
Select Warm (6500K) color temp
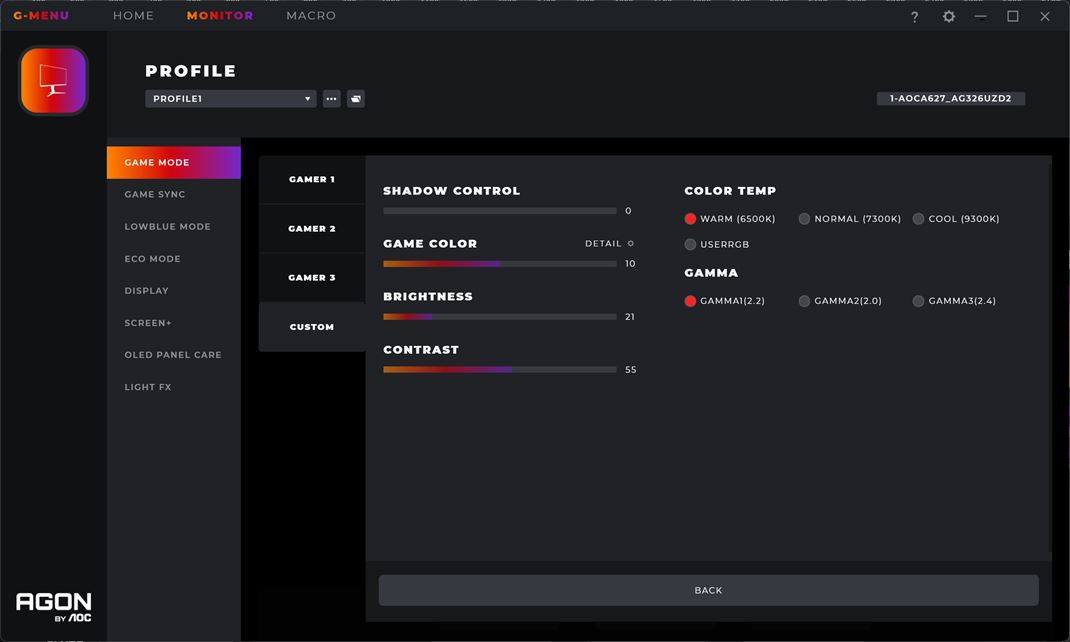(x=729, y=219)
